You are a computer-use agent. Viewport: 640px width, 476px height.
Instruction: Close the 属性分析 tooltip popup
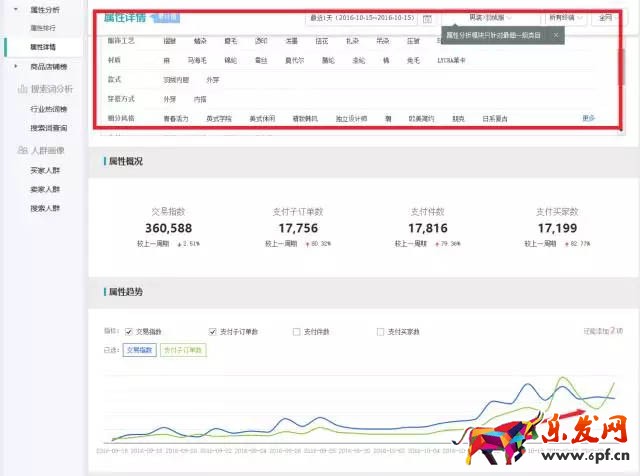556,35
